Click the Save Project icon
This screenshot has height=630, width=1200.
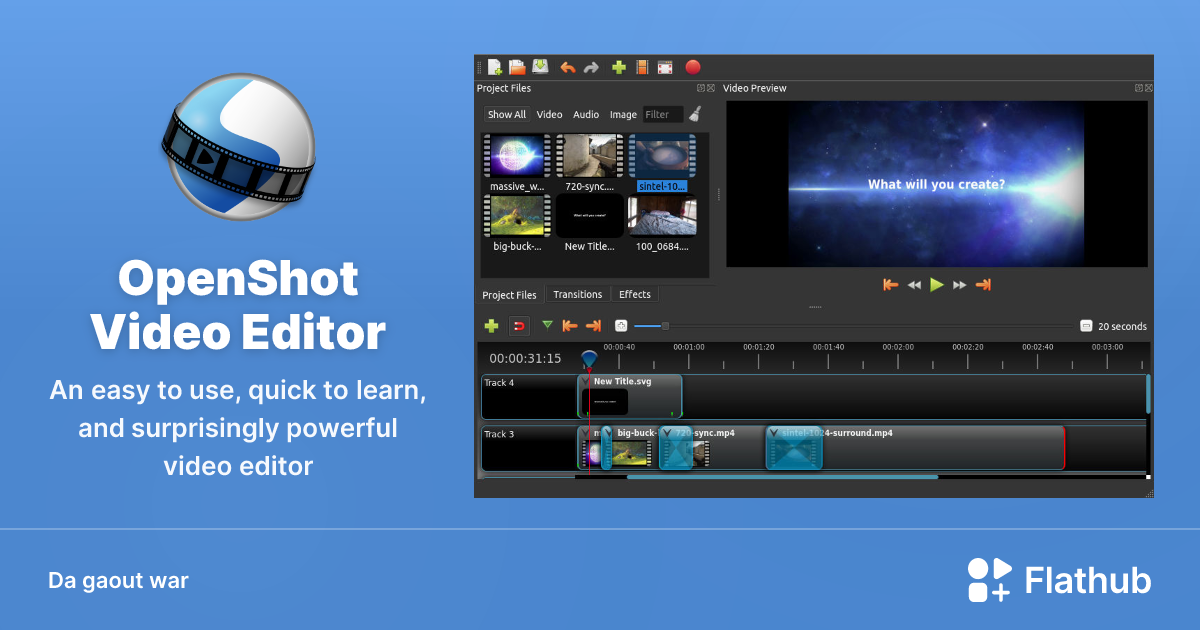click(x=540, y=67)
